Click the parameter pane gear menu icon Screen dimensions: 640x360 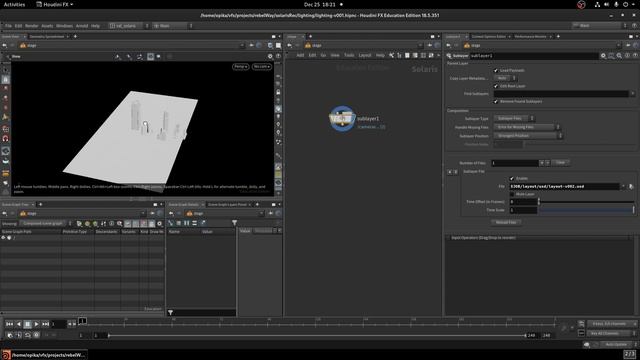pos(603,56)
